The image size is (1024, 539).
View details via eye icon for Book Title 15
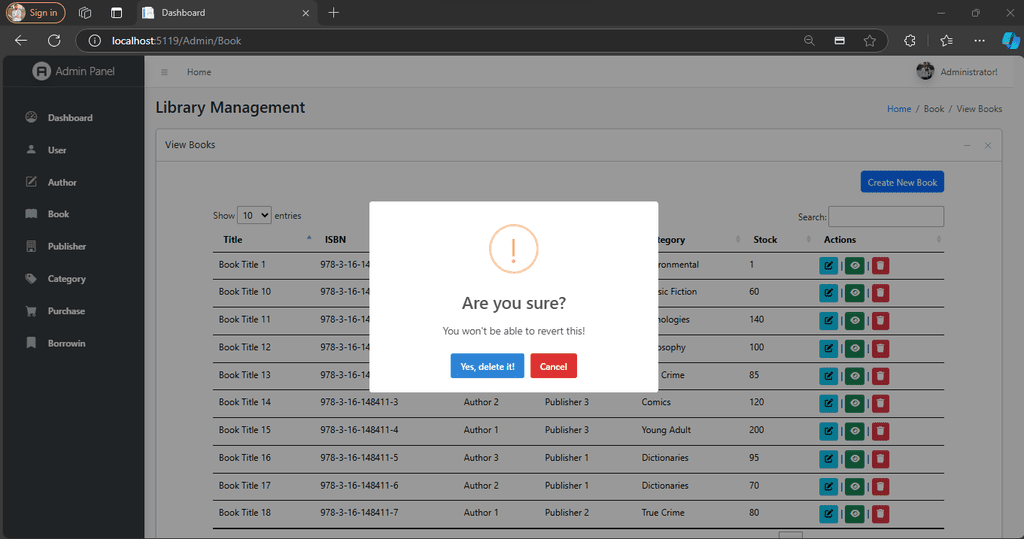coord(854,431)
